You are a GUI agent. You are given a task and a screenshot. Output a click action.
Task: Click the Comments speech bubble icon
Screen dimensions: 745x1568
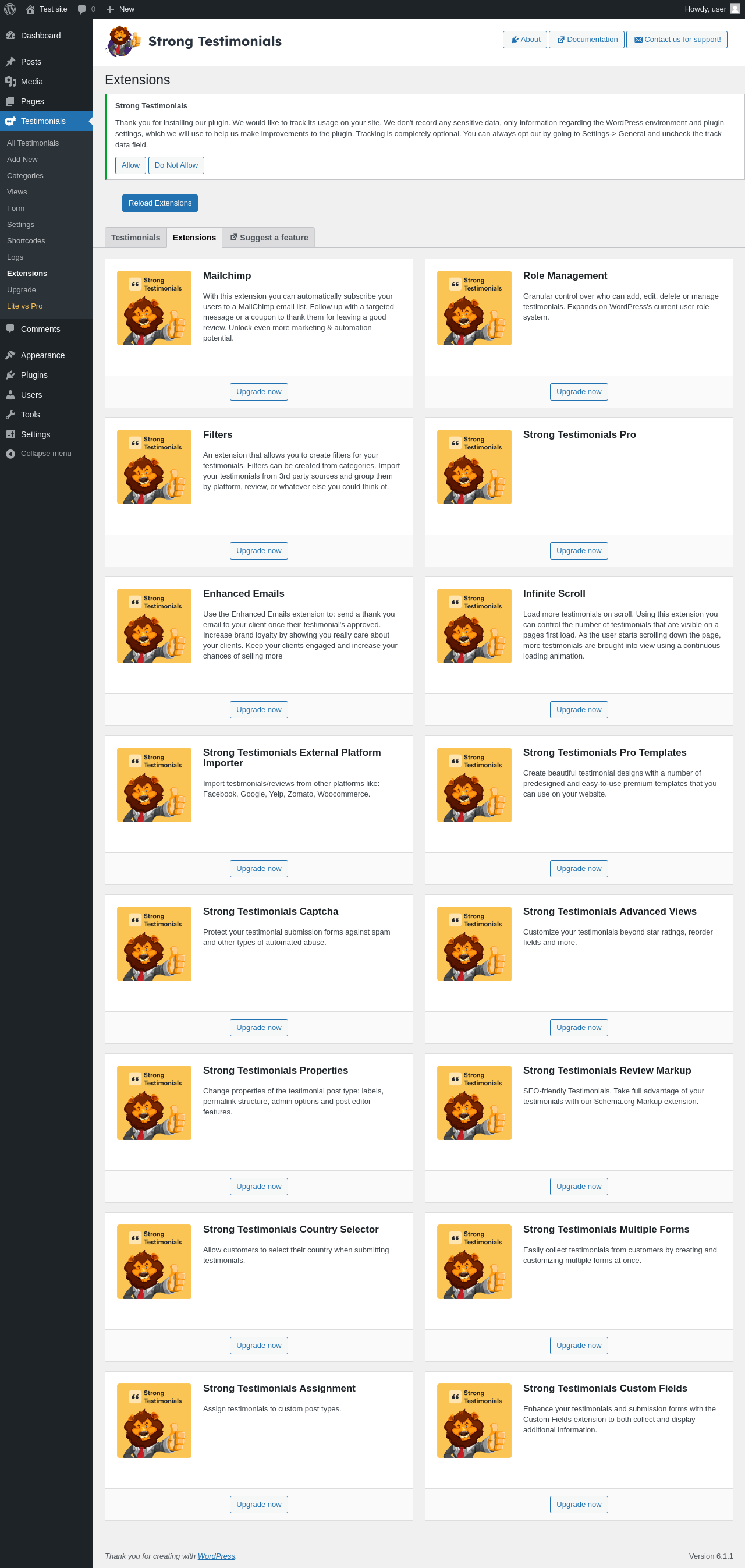click(10, 329)
